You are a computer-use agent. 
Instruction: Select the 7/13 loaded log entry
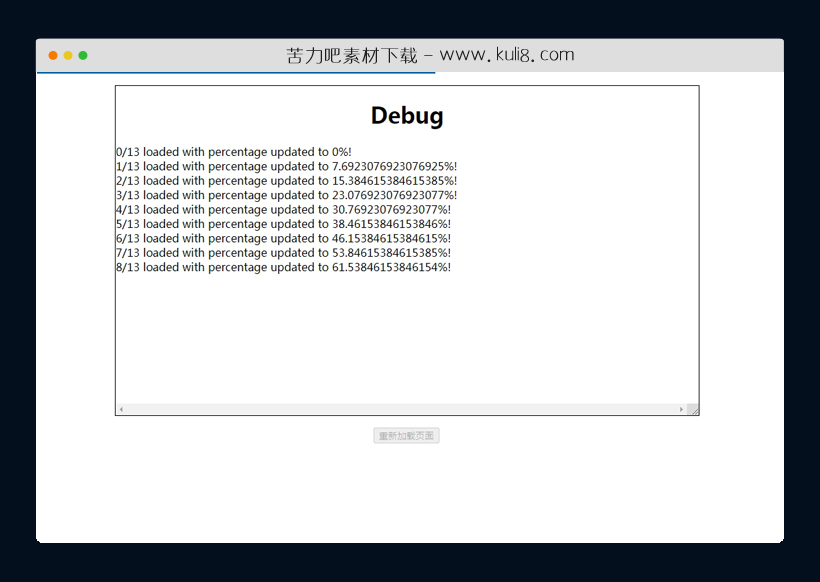point(285,252)
